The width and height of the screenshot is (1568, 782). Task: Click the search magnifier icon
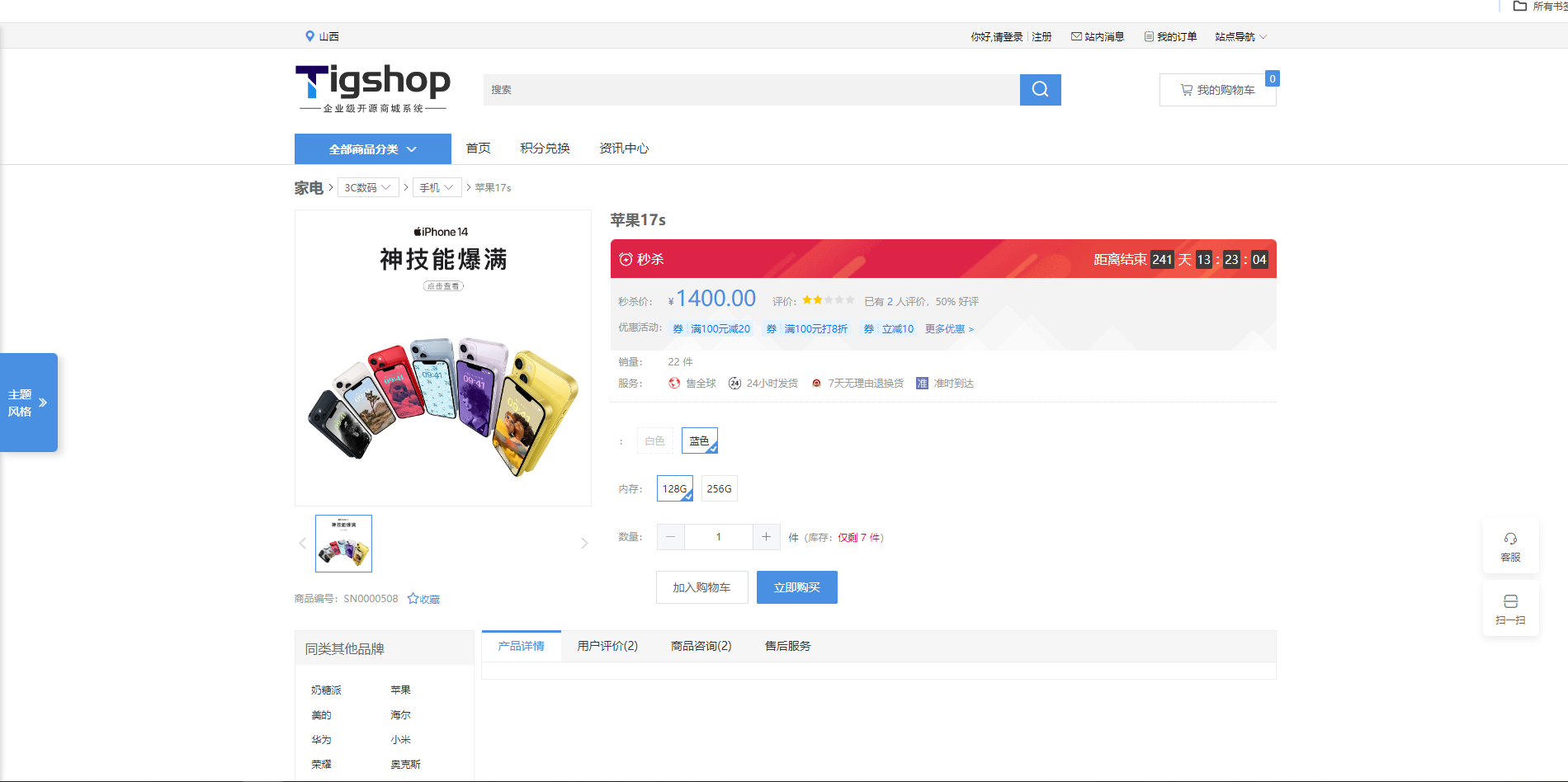(1039, 90)
